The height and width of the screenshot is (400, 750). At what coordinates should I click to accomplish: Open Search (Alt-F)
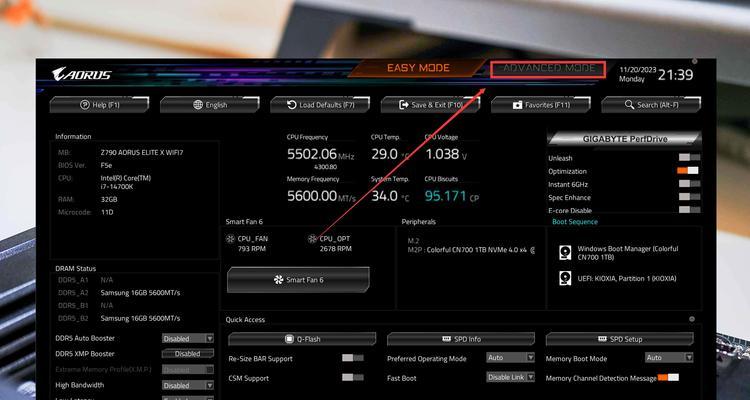(x=651, y=105)
